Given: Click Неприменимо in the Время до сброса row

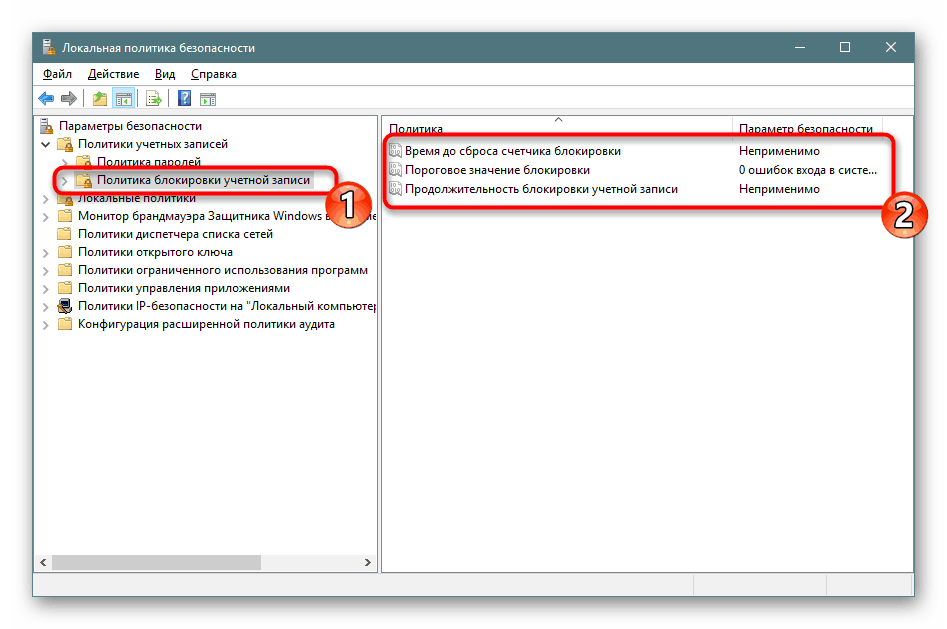Looking at the screenshot, I should (x=779, y=150).
